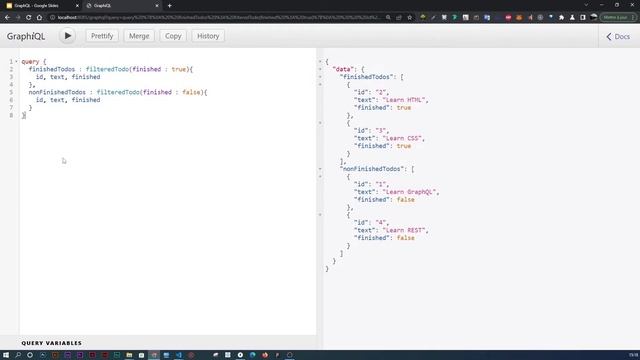
Task: Run the query with the Execute play button
Action: pos(68,36)
